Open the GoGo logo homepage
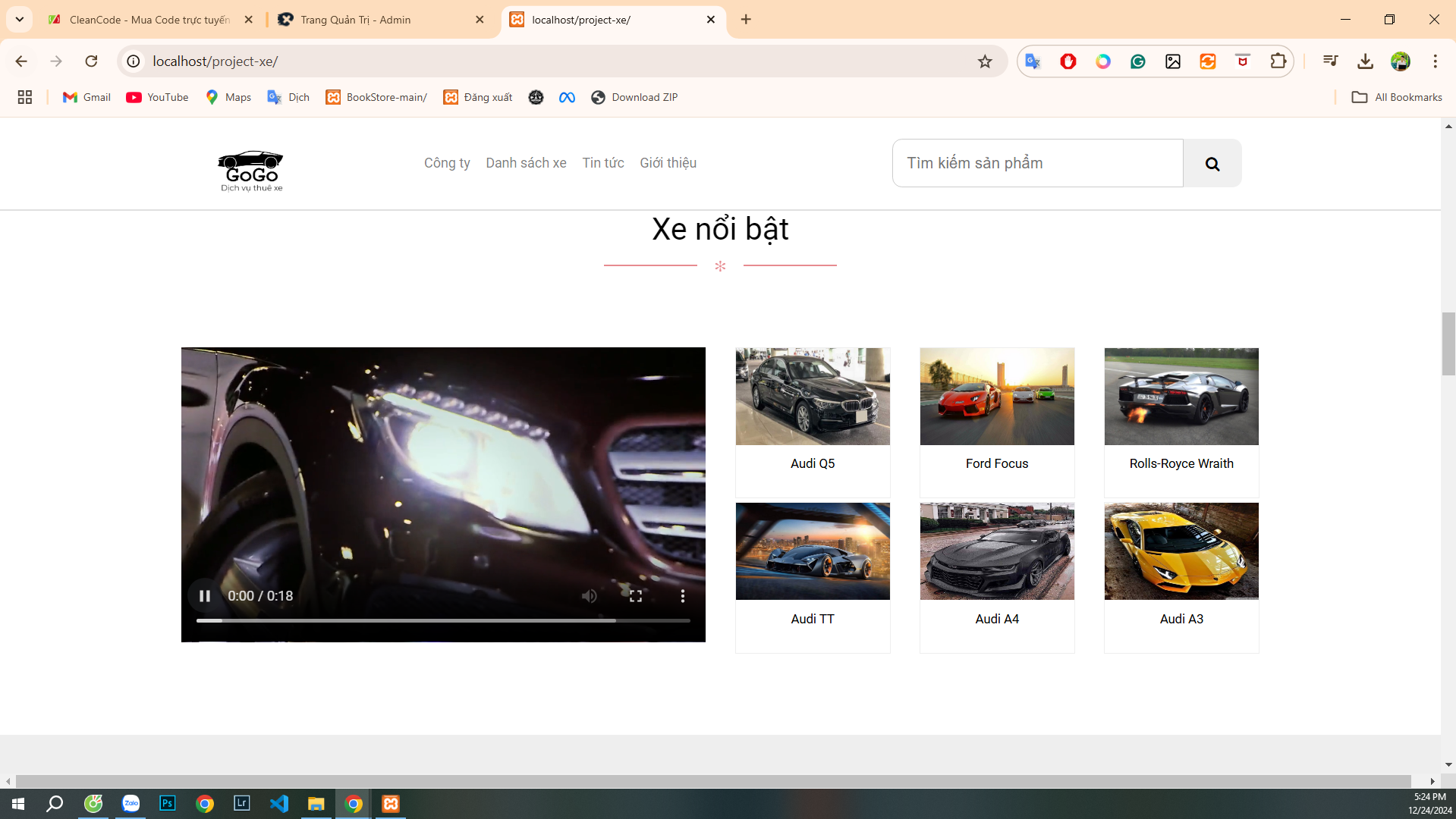Screen dimensions: 1456x819 pyautogui.click(x=251, y=171)
